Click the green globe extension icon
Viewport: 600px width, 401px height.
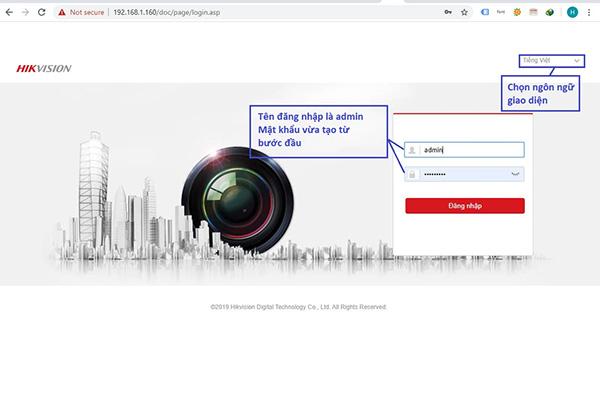(549, 12)
